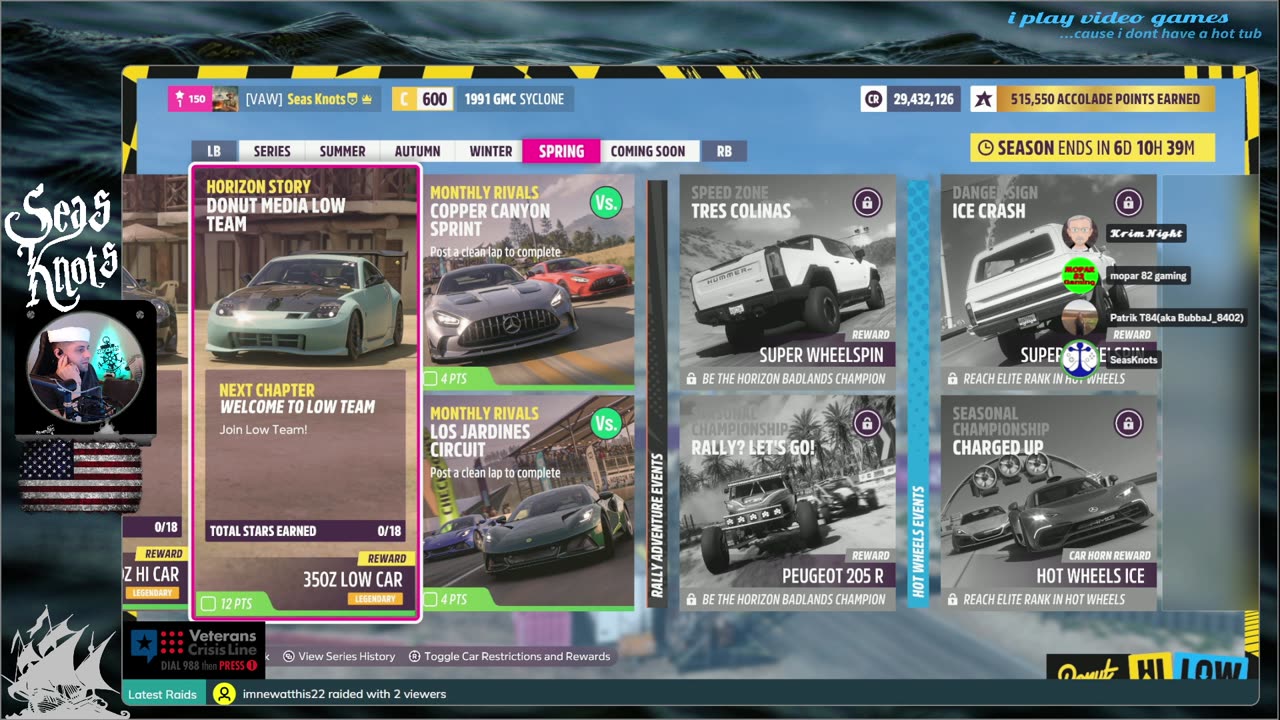Select the Ice Crash Danger Sign card
The height and width of the screenshot is (720, 1280).
click(1048, 282)
